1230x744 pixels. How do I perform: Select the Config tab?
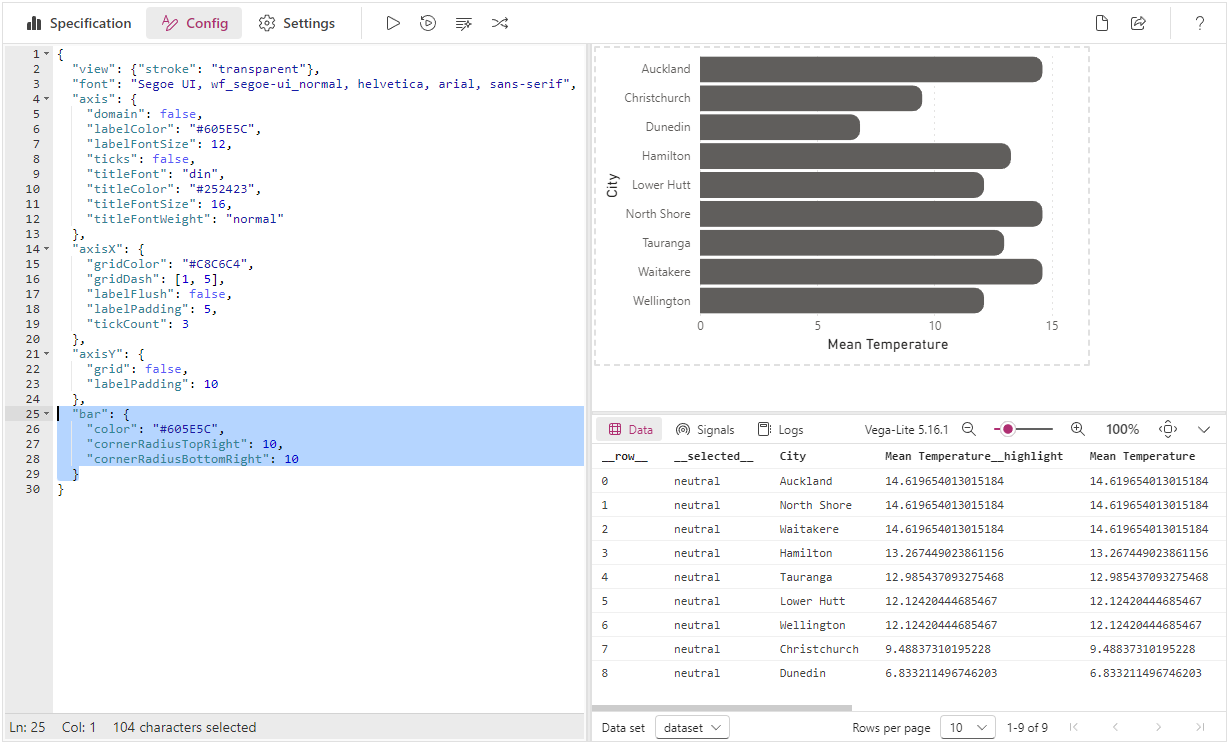click(194, 23)
